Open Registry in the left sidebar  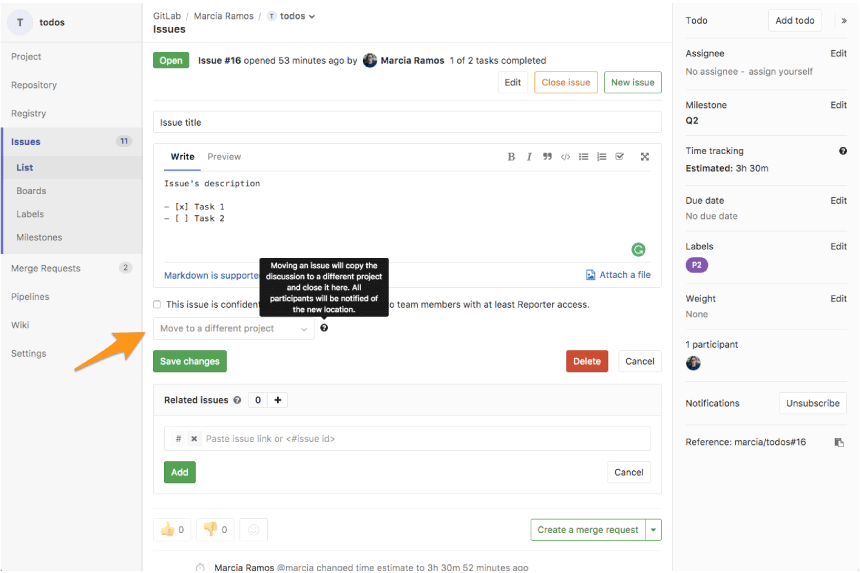click(x=29, y=114)
